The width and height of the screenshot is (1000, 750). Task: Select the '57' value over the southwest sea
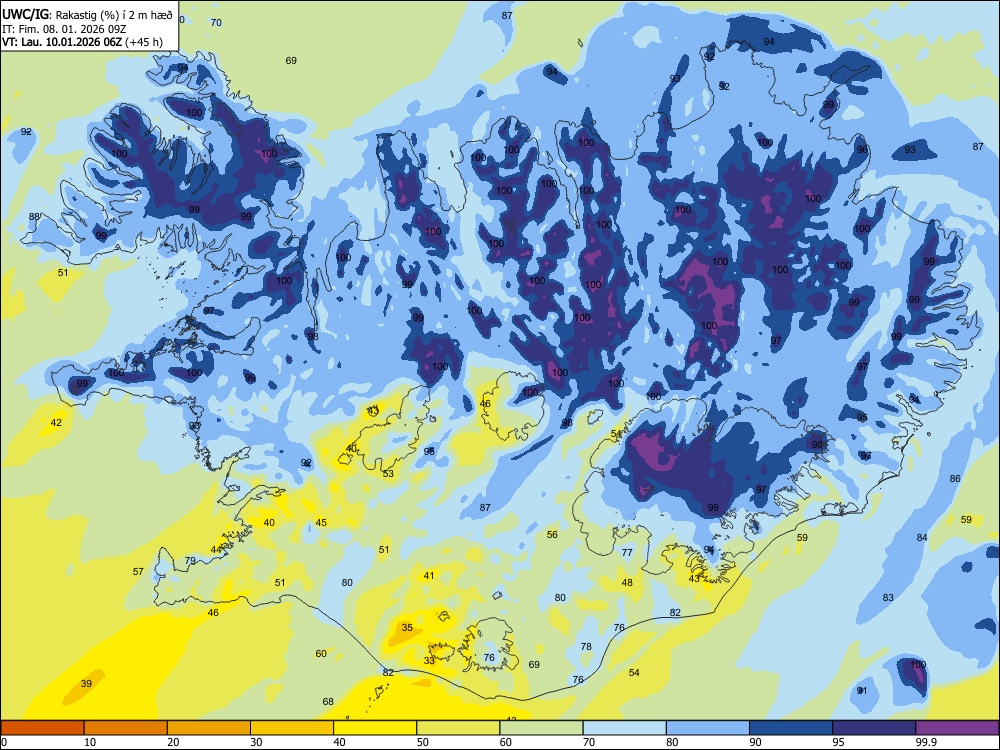click(x=138, y=571)
